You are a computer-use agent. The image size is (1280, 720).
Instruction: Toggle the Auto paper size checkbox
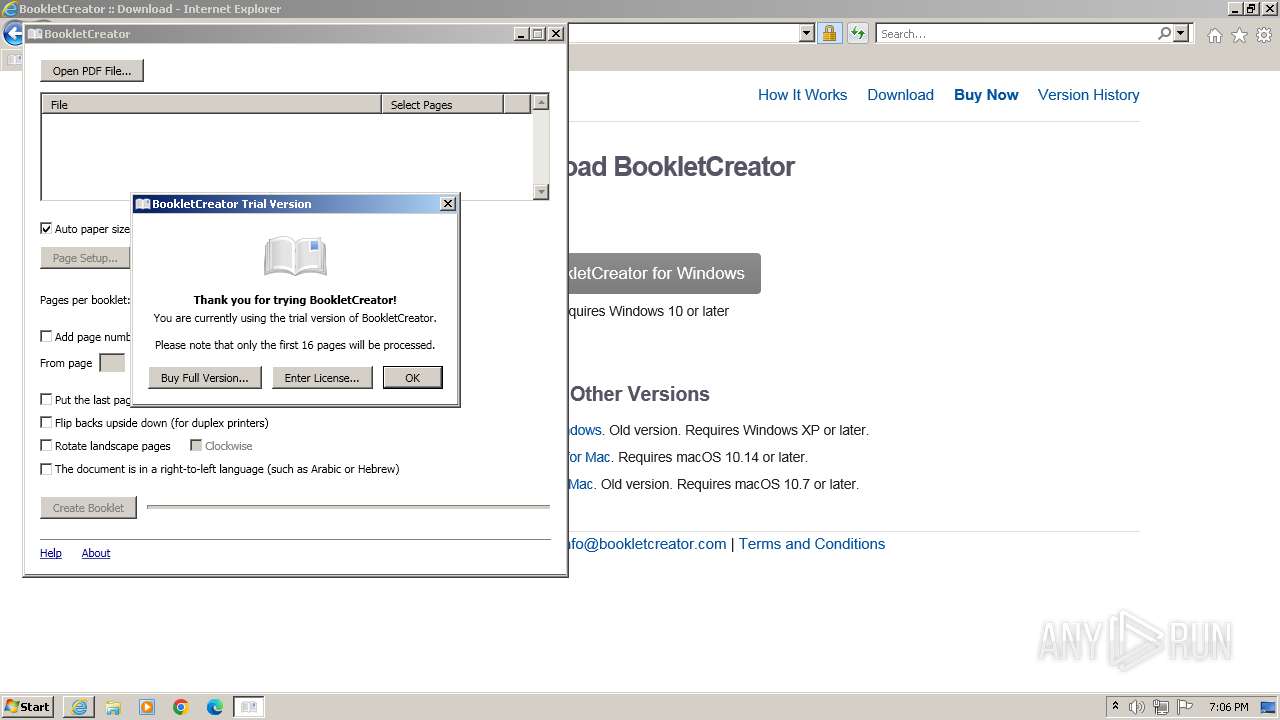[x=46, y=228]
